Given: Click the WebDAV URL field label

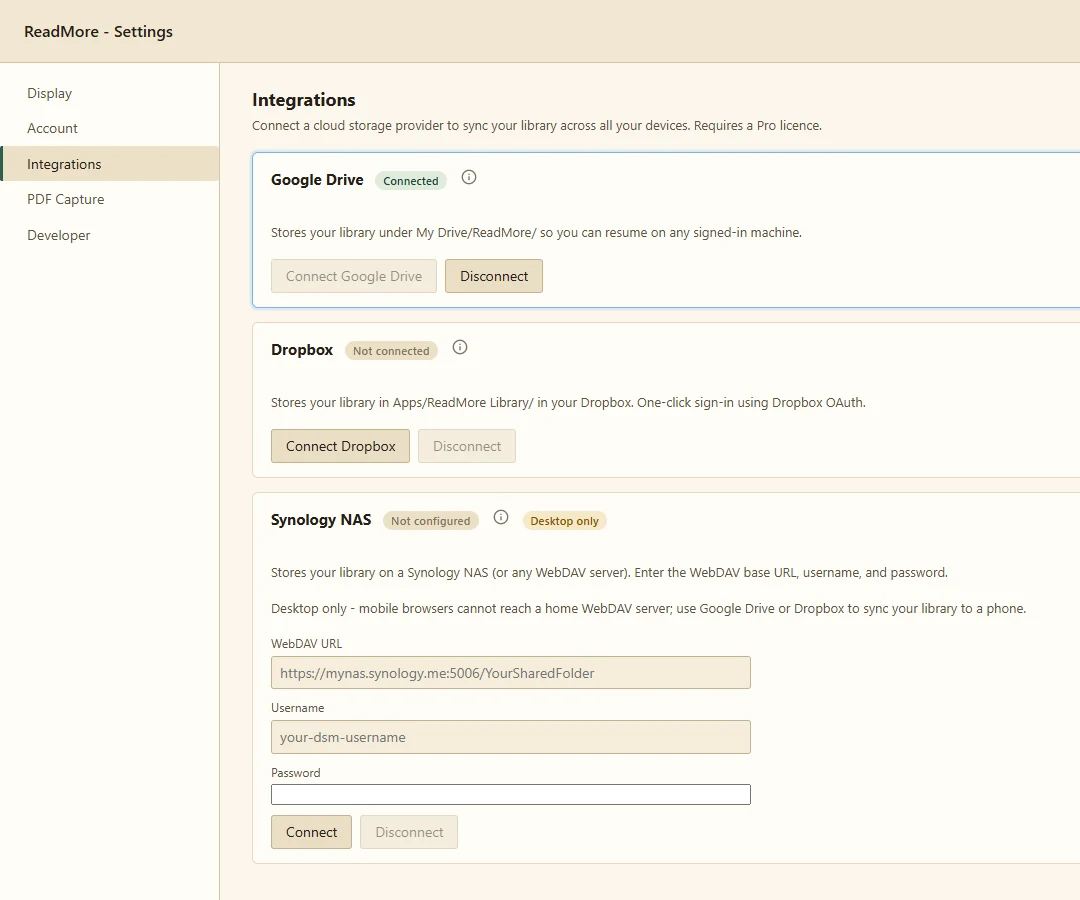Looking at the screenshot, I should point(307,644).
